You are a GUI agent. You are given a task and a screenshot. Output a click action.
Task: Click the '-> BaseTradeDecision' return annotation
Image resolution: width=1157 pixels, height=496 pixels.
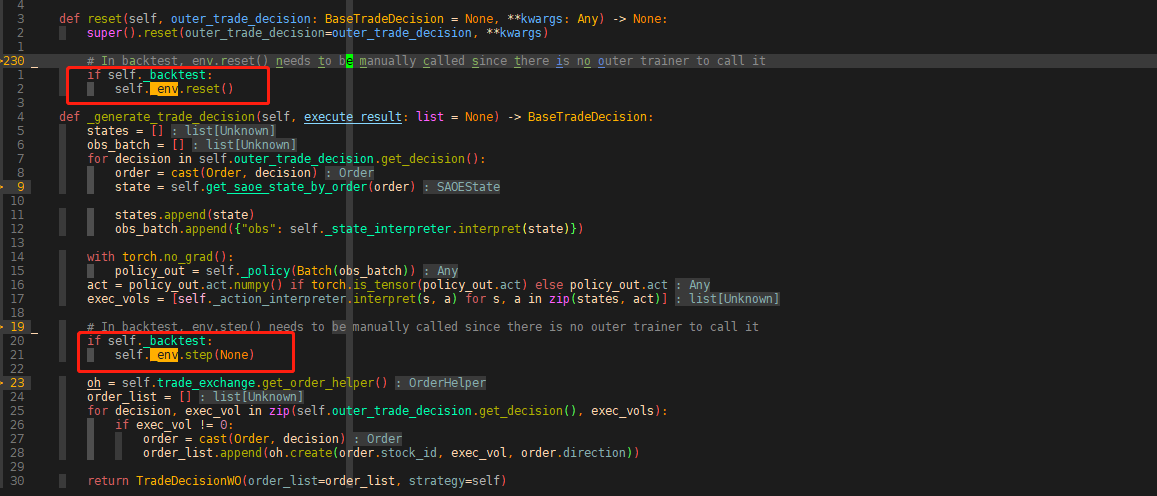coord(579,117)
